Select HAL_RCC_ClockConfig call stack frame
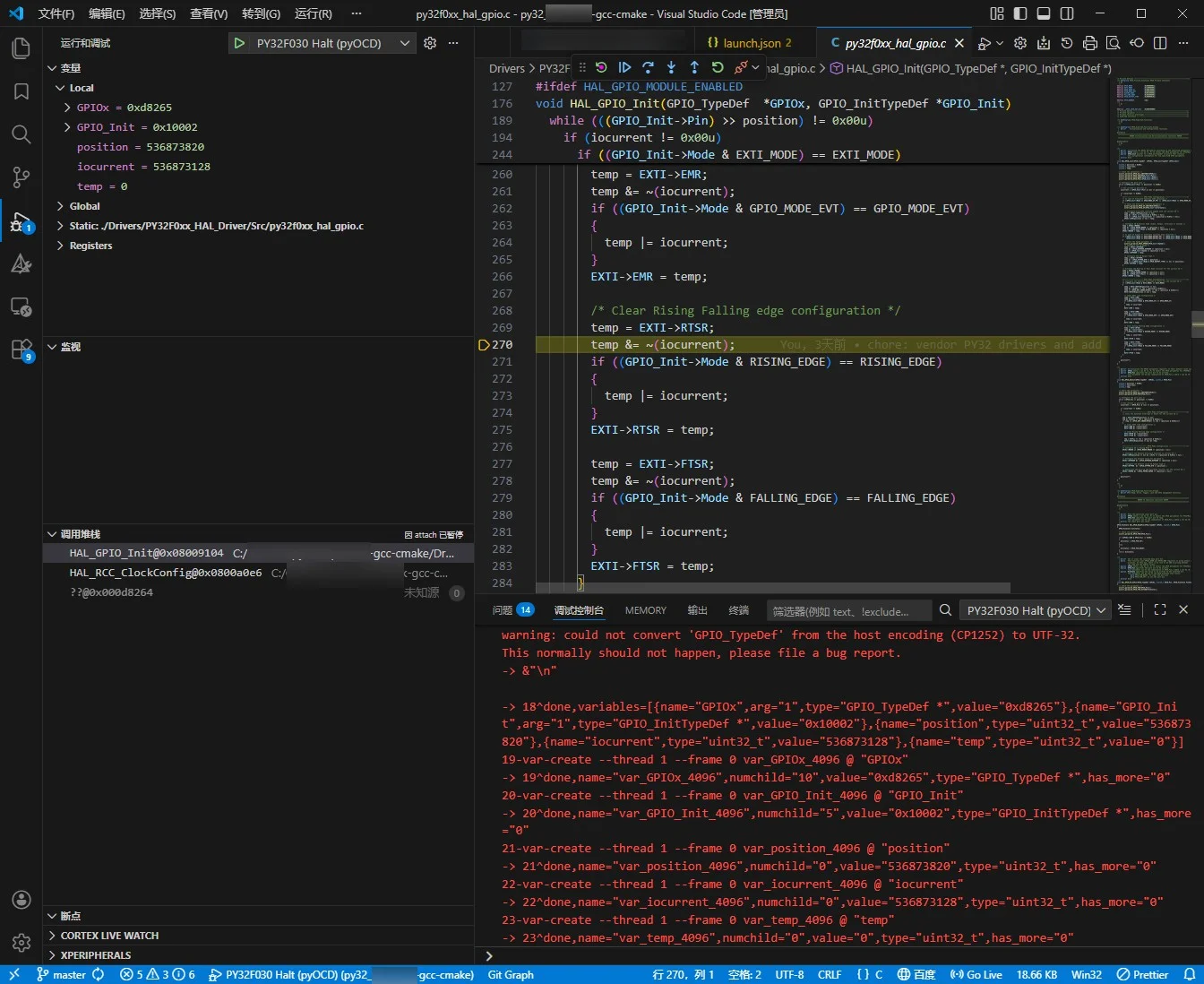 [x=258, y=573]
